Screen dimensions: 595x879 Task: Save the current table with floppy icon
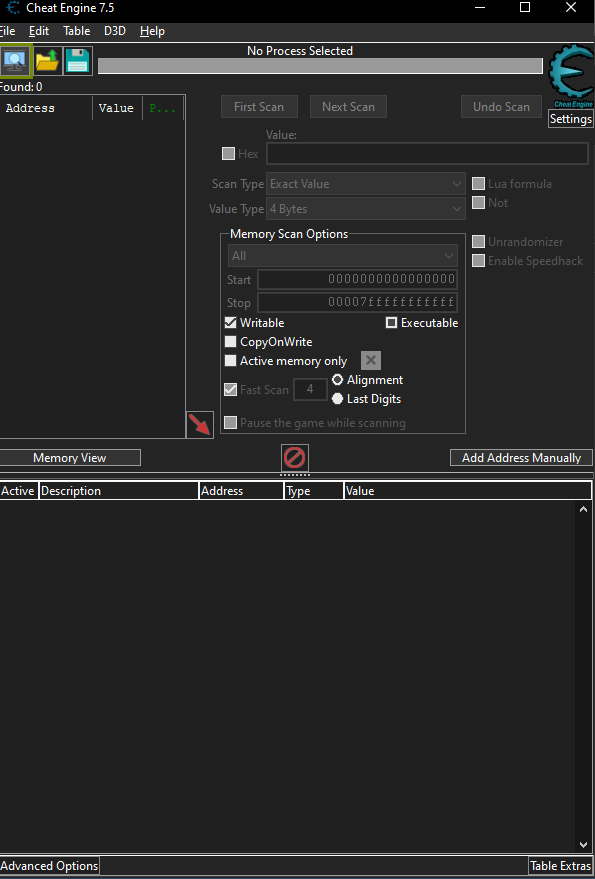coord(77,61)
